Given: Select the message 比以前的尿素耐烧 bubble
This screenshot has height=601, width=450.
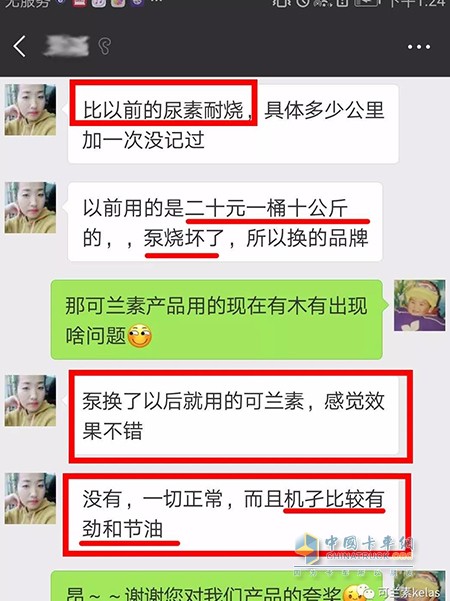Looking at the screenshot, I should point(233,124).
